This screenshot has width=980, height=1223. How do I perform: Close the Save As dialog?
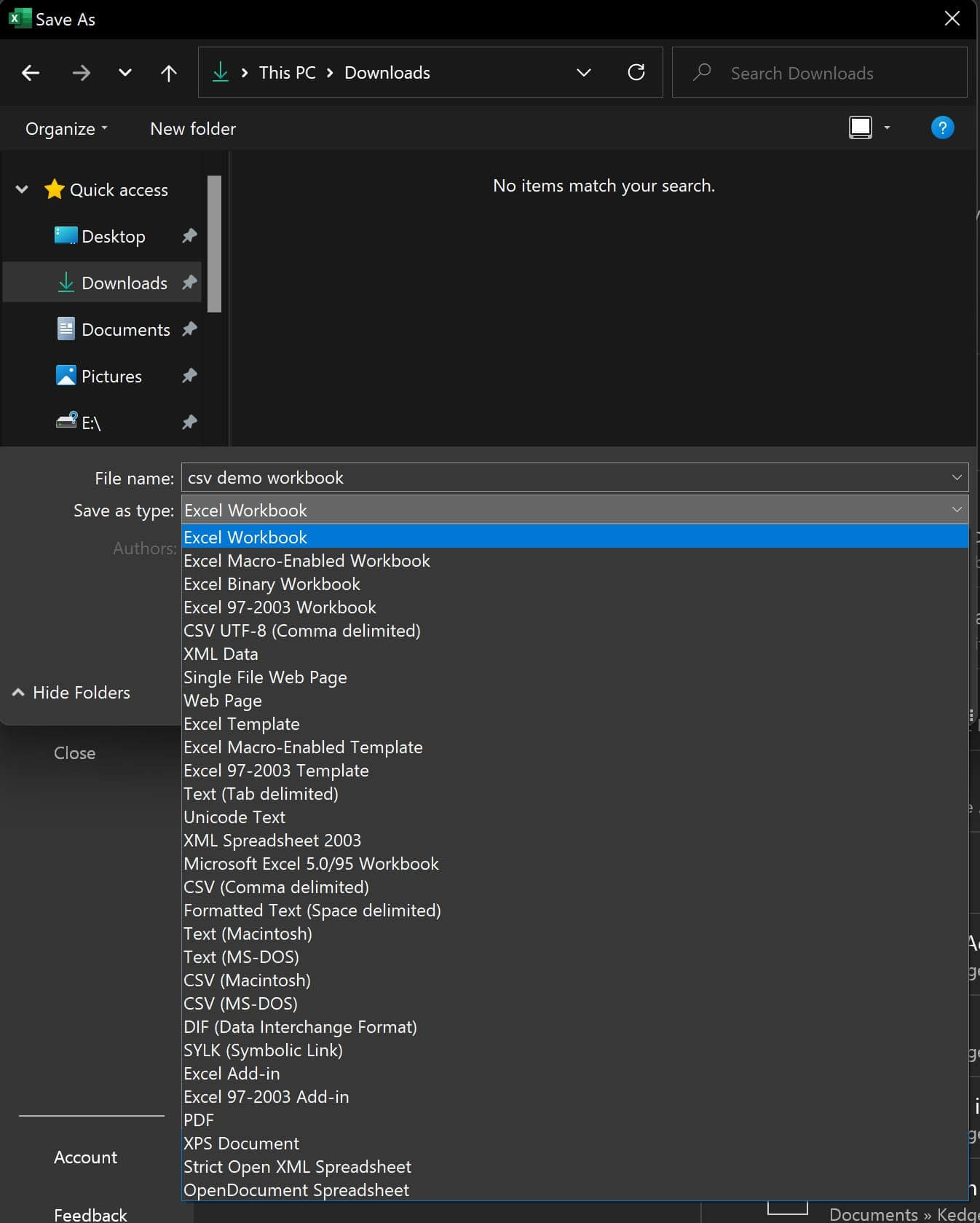pos(952,19)
